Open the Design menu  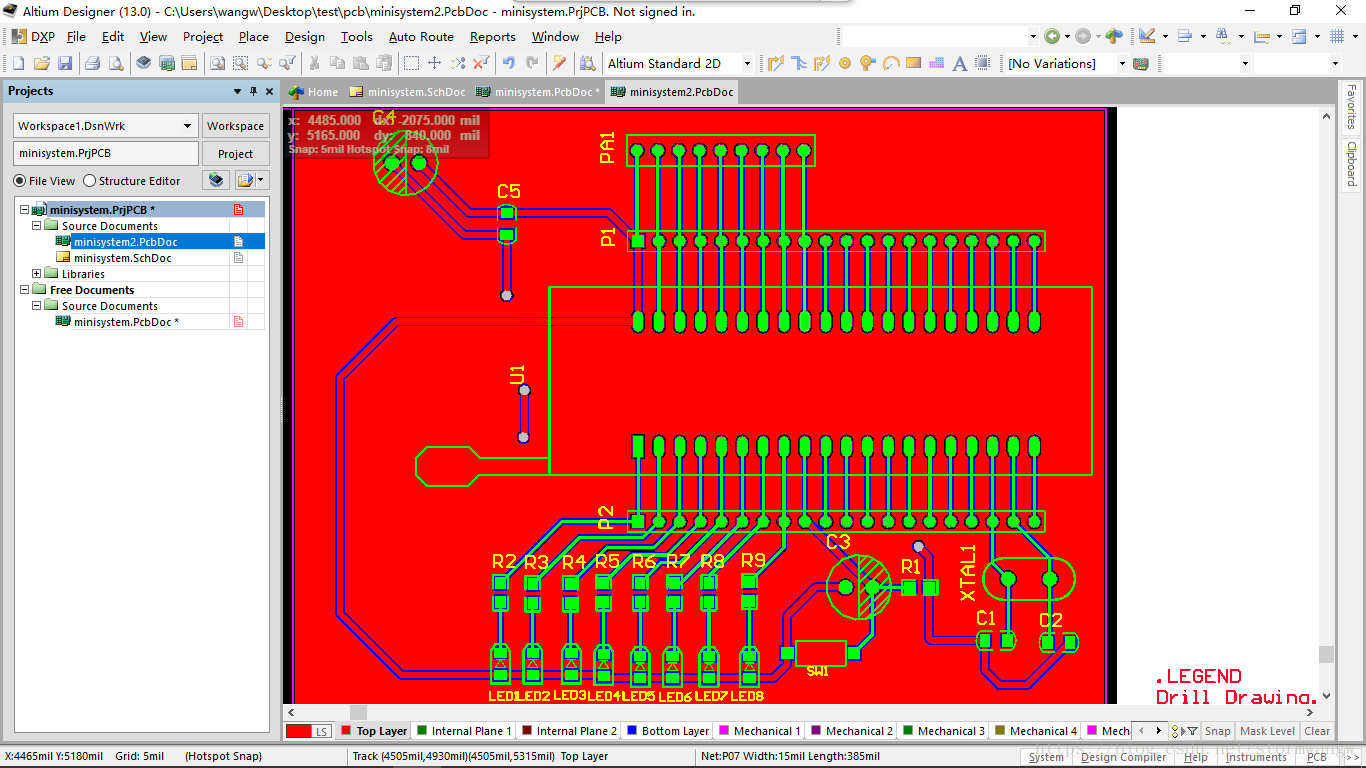[305, 36]
